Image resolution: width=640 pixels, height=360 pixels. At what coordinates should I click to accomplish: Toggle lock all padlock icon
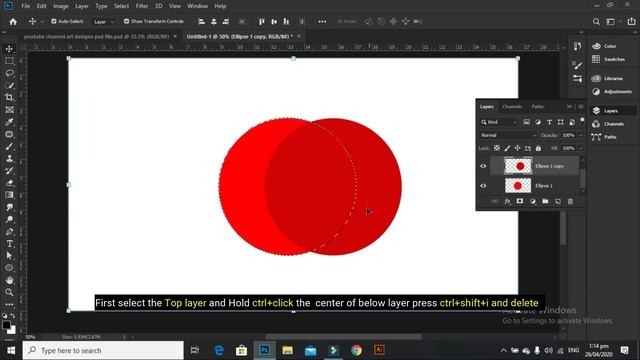point(538,148)
